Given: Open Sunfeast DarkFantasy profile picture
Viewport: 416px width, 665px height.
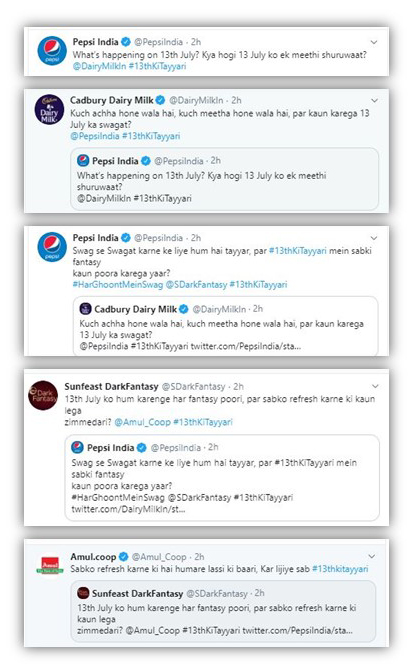Looking at the screenshot, I should (43, 395).
